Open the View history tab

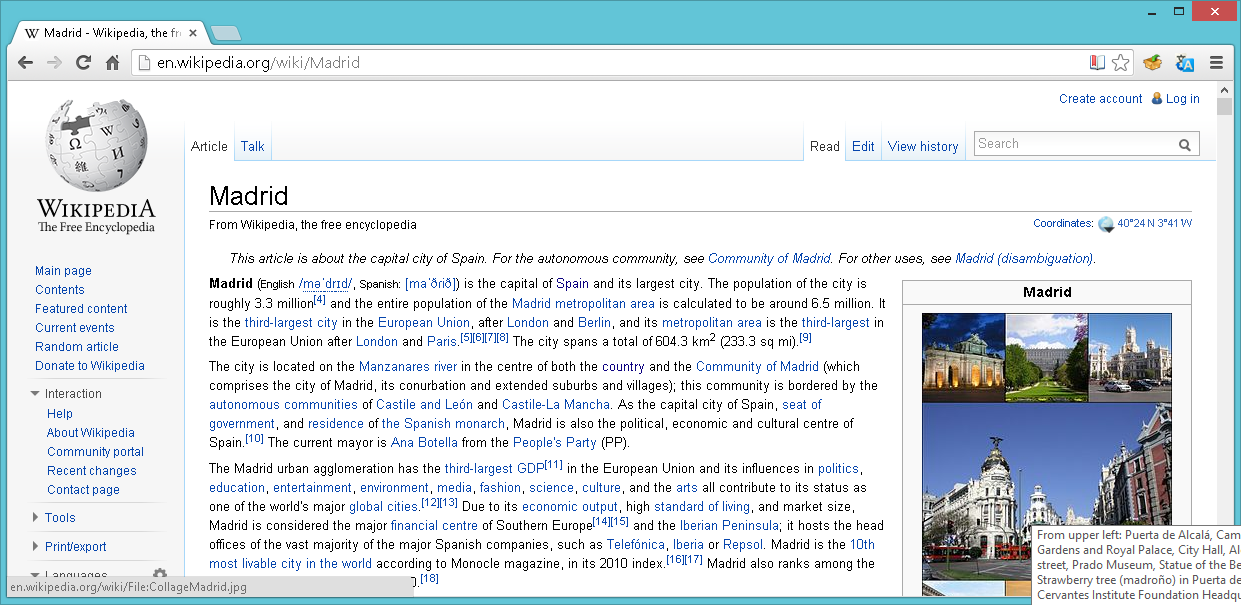(x=923, y=146)
